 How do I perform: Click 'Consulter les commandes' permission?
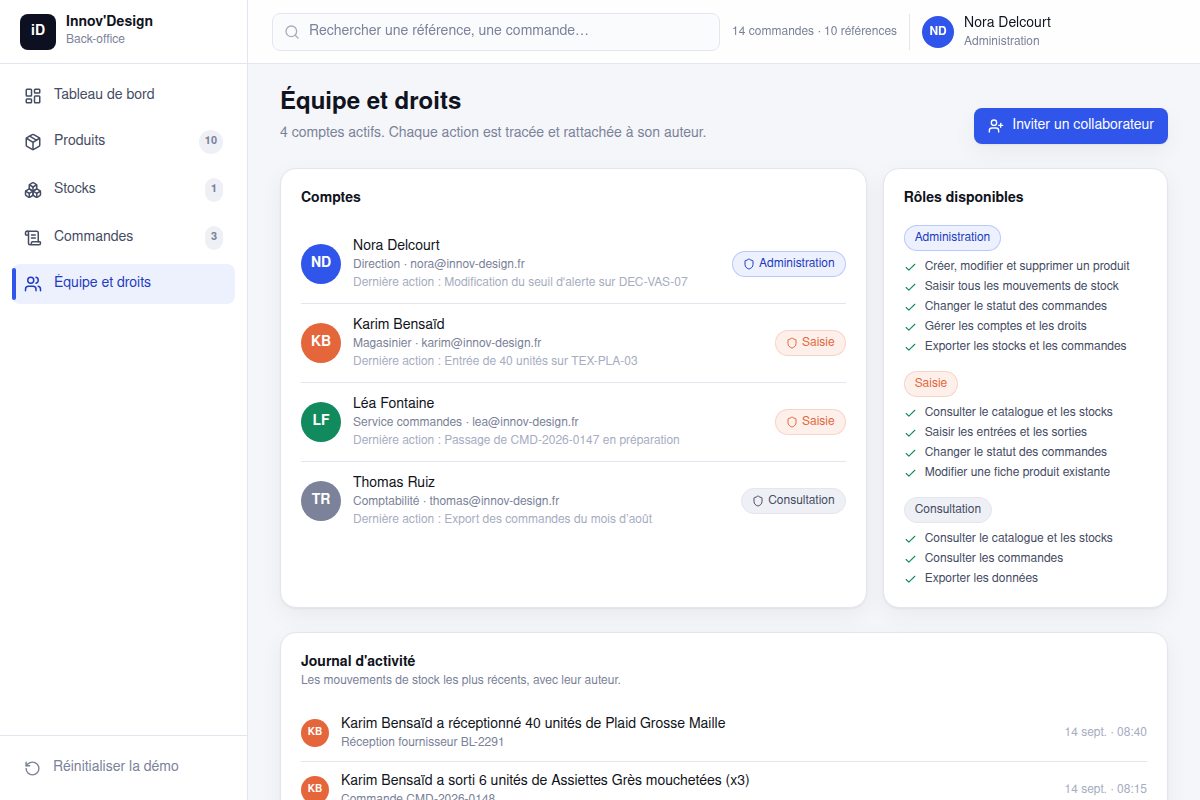pyautogui.click(x=994, y=559)
